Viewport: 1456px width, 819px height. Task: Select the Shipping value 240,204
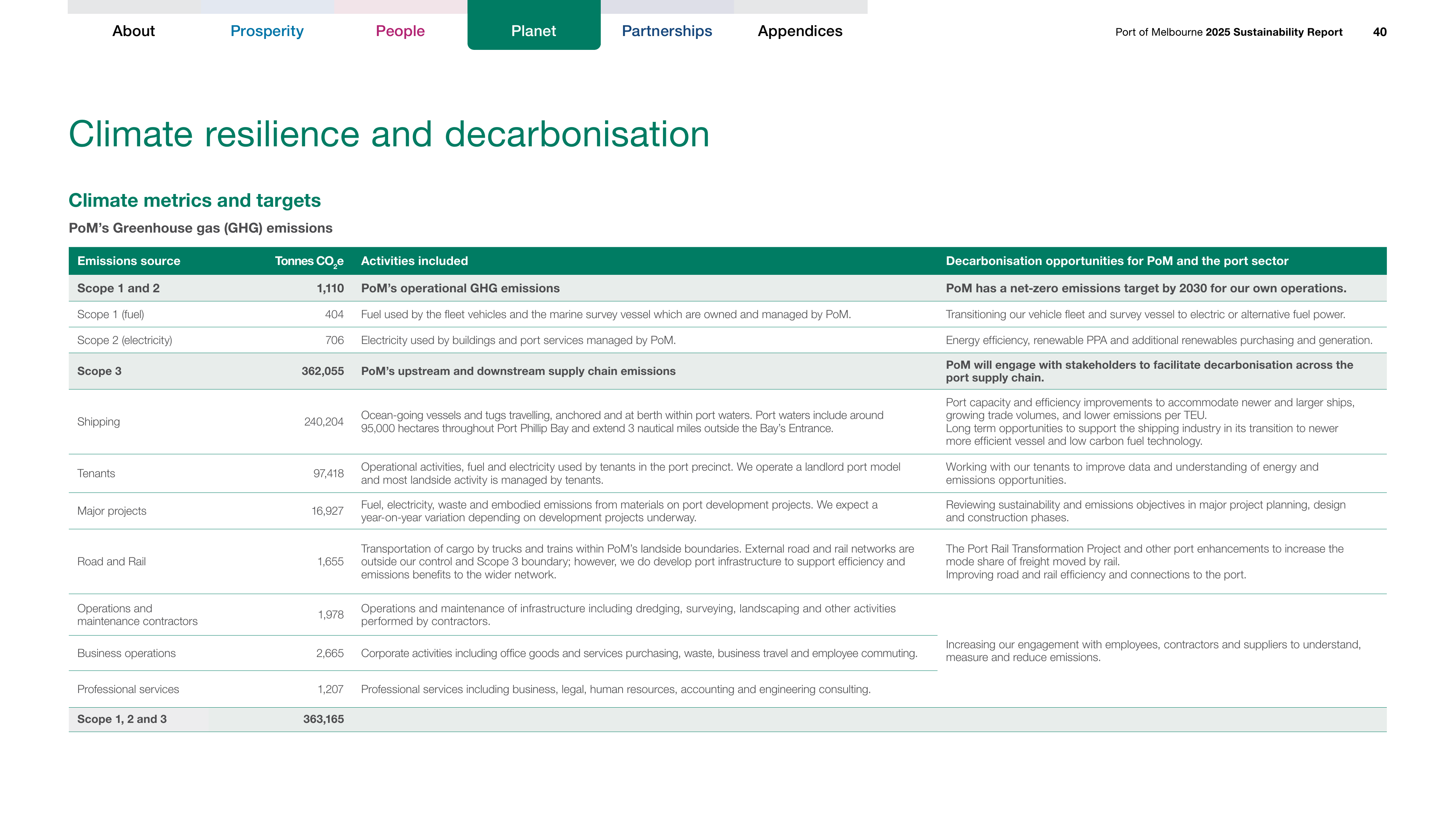[x=324, y=422]
